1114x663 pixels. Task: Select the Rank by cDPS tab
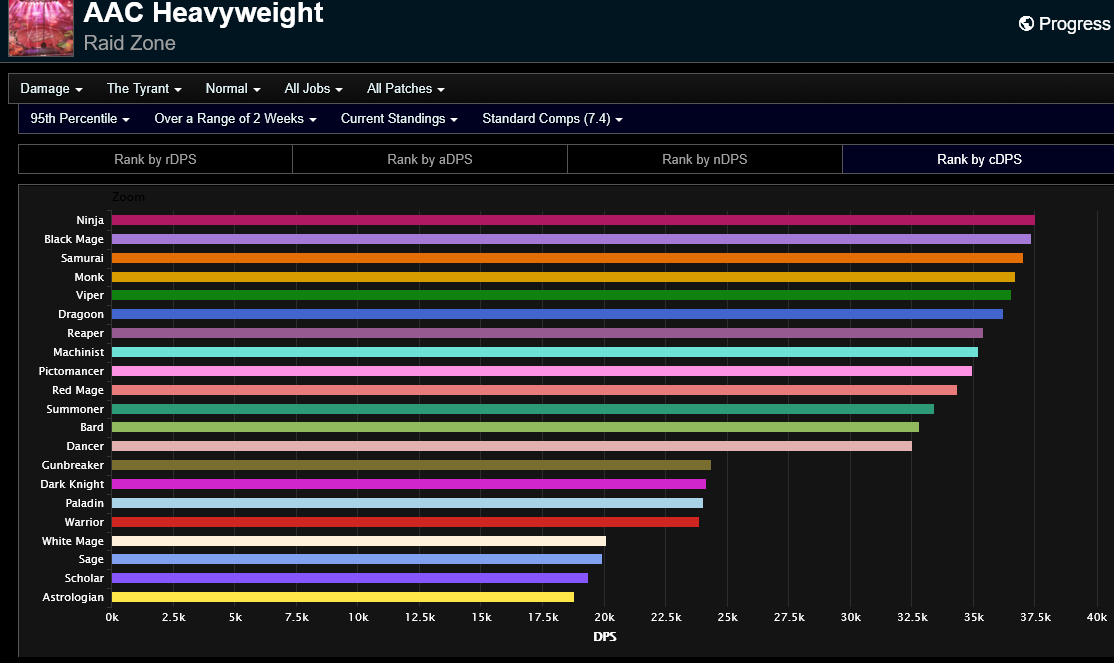click(979, 159)
